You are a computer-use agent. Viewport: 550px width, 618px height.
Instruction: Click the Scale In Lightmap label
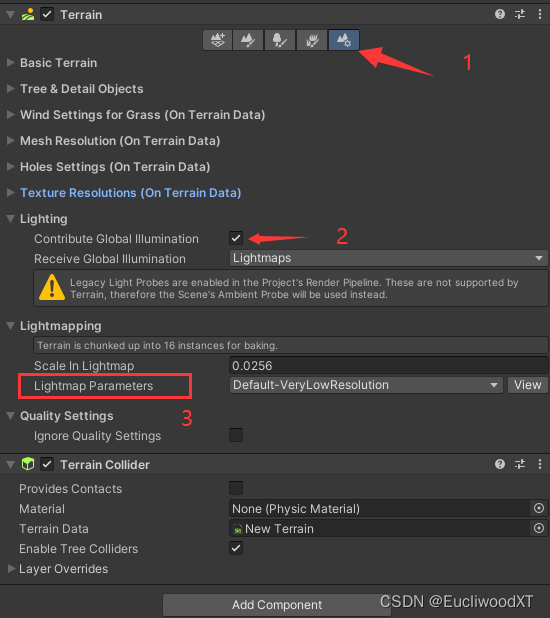click(84, 366)
